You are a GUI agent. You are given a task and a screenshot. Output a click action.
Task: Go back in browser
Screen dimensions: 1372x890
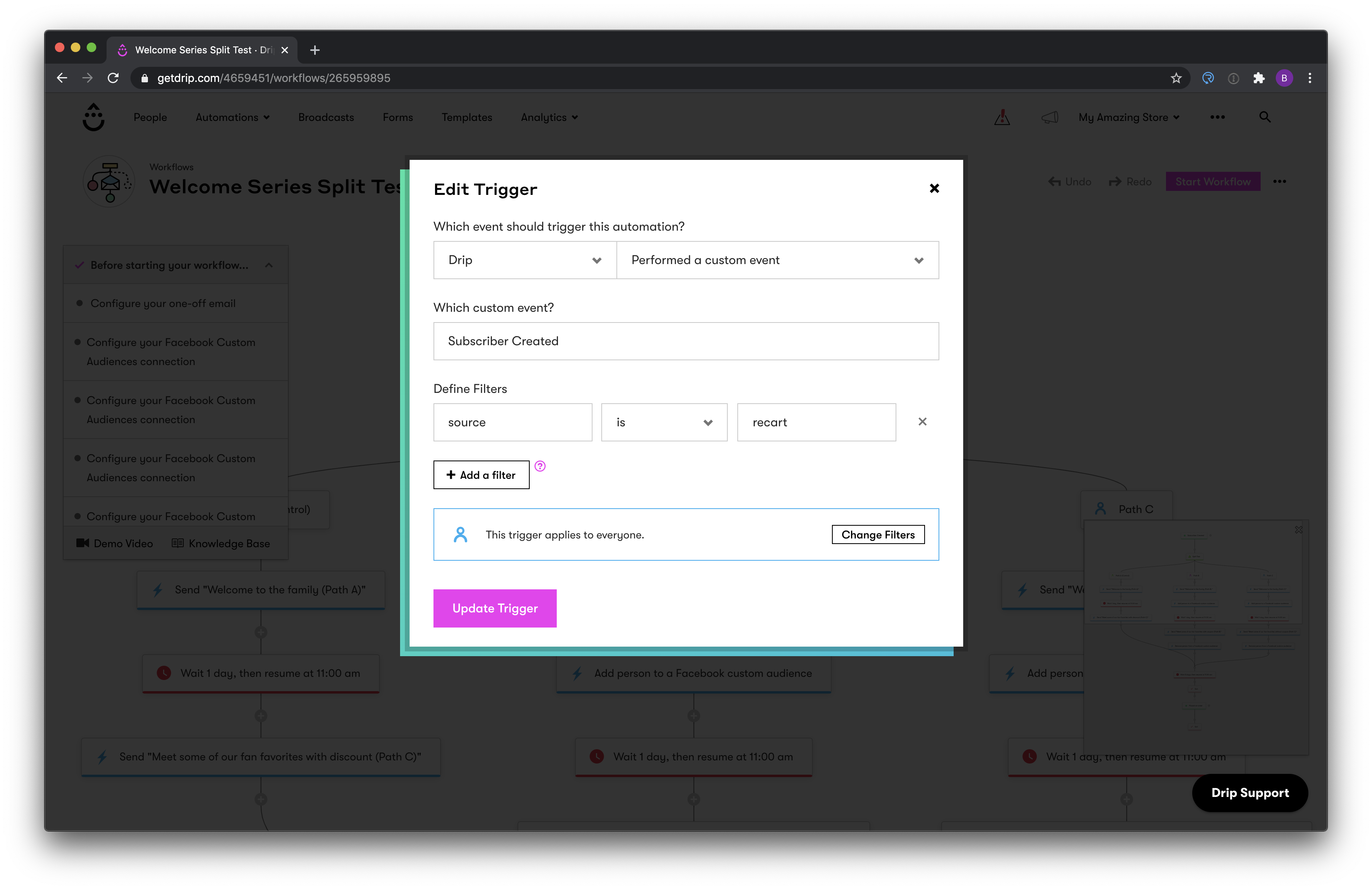(x=62, y=78)
